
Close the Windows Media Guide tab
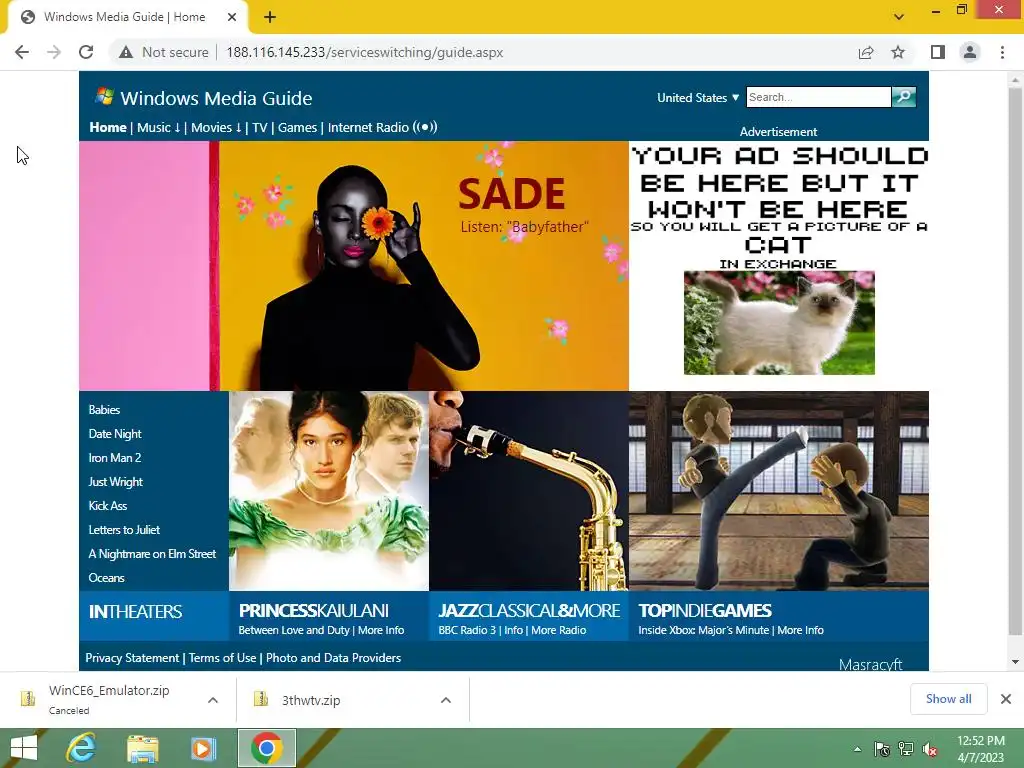click(232, 17)
